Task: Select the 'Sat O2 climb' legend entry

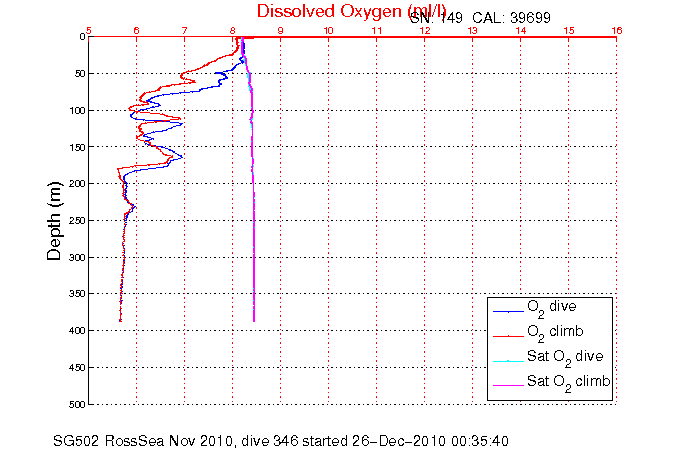Action: pyautogui.click(x=569, y=382)
